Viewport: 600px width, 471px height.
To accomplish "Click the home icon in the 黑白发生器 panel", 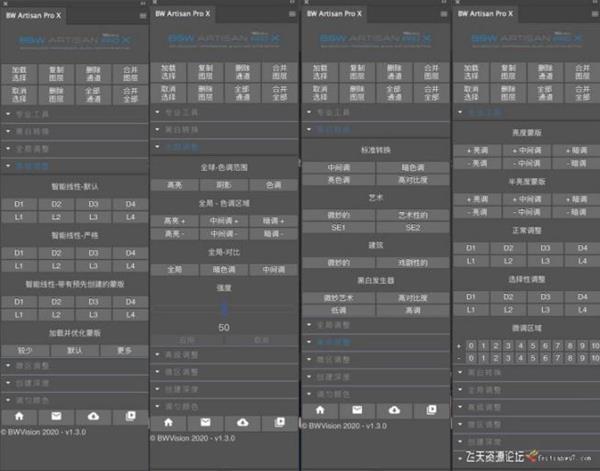I will click(321, 409).
